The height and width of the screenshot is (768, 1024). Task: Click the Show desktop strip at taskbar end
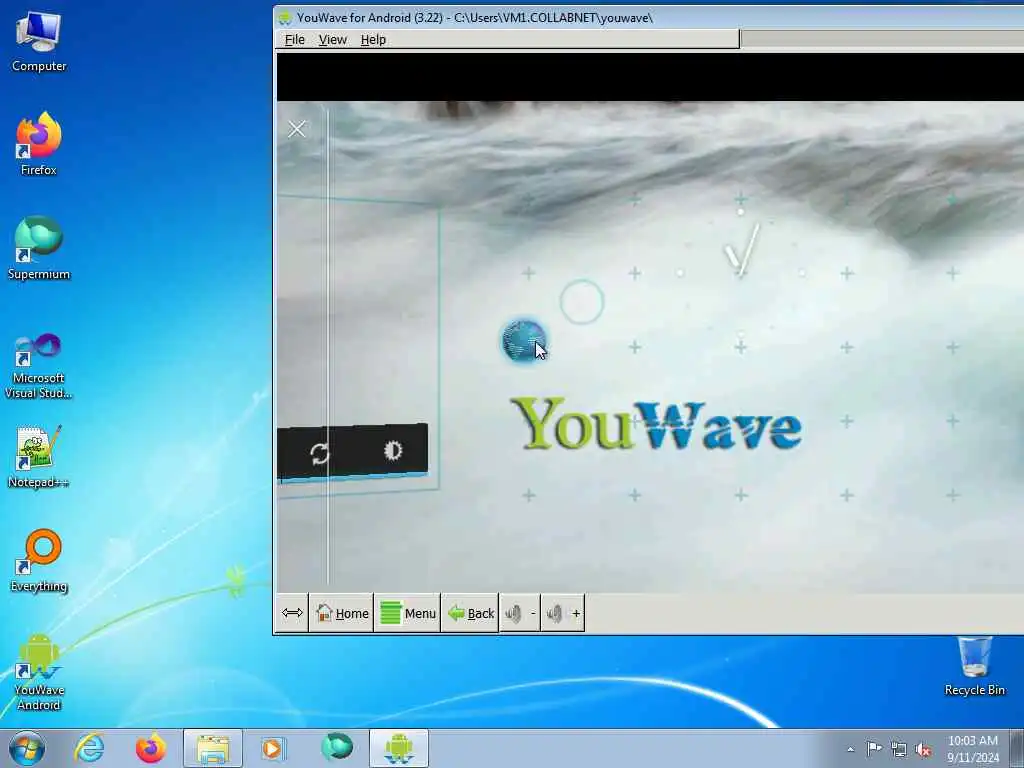click(1017, 748)
